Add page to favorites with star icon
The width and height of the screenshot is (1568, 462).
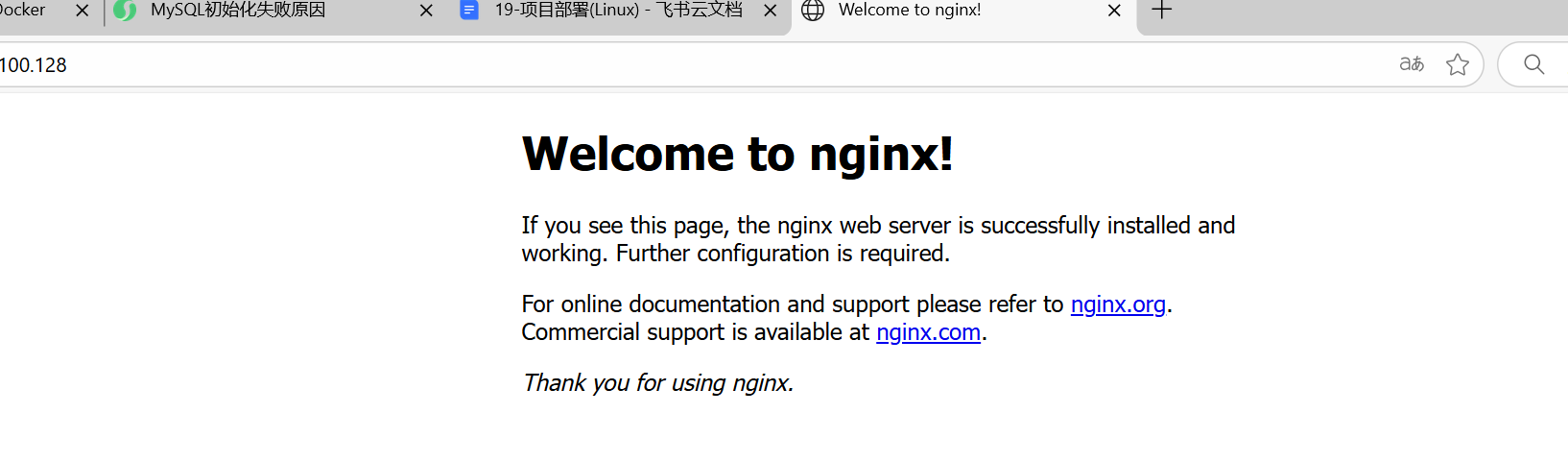(1458, 64)
